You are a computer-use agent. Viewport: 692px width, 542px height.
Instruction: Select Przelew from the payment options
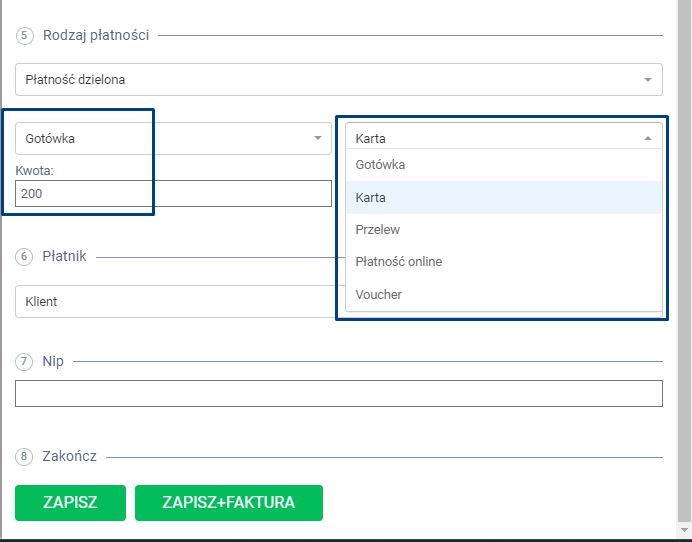pos(378,230)
